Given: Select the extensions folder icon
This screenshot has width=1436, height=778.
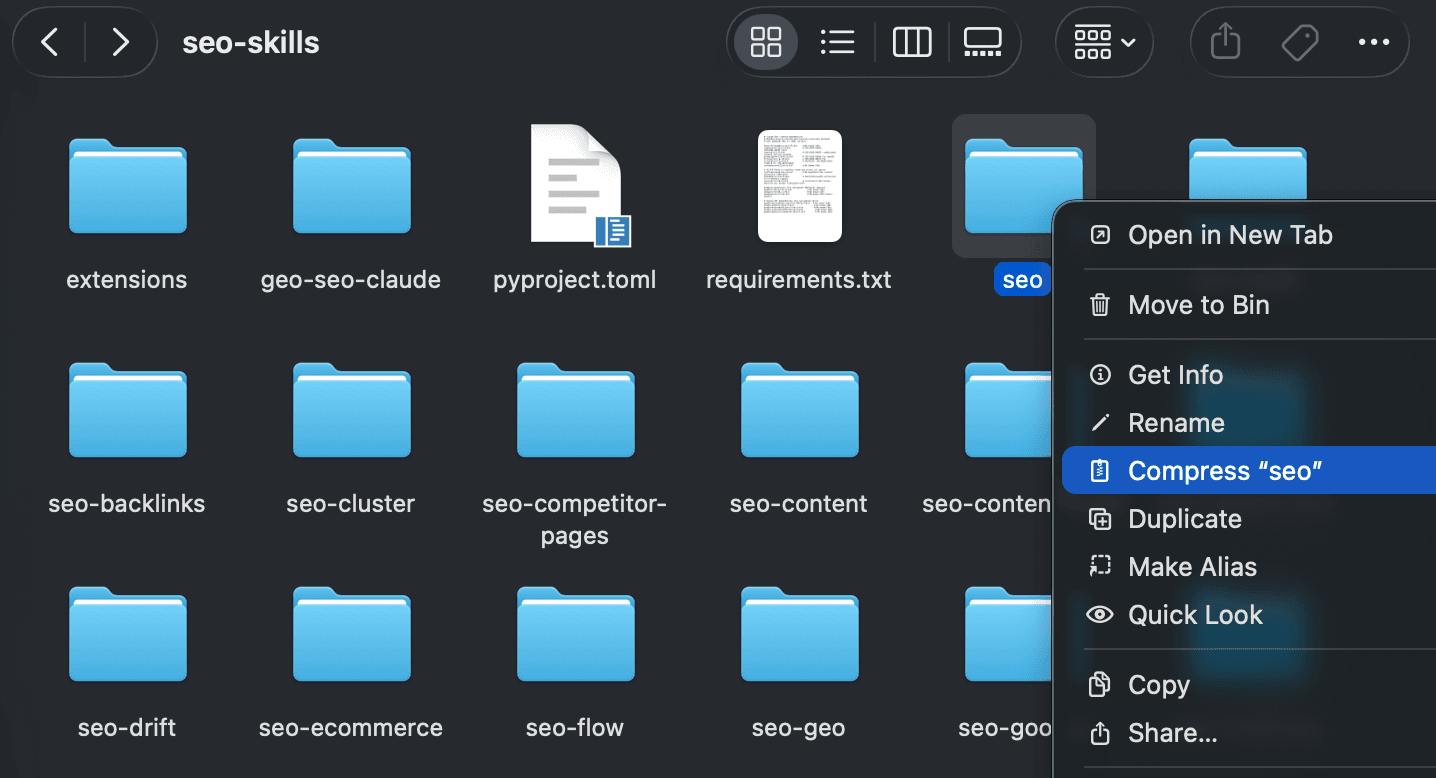Looking at the screenshot, I should point(127,186).
